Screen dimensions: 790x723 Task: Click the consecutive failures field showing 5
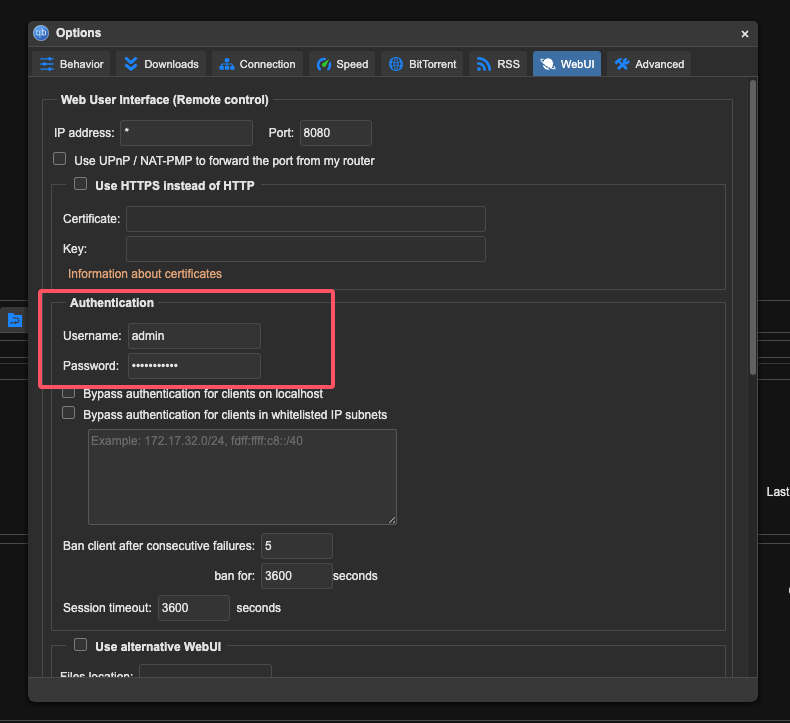coord(297,546)
